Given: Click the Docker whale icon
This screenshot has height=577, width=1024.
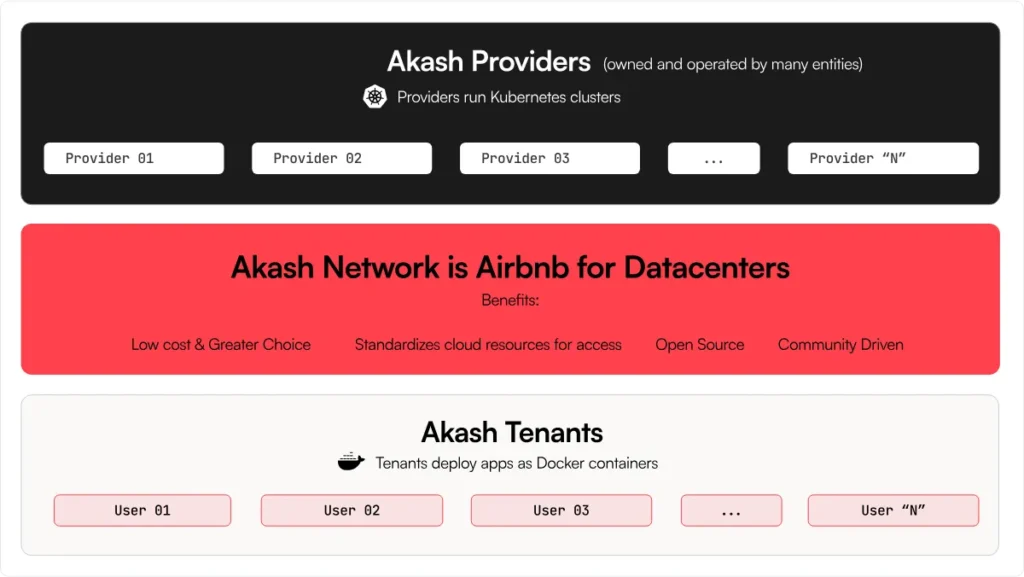Looking at the screenshot, I should pyautogui.click(x=351, y=462).
